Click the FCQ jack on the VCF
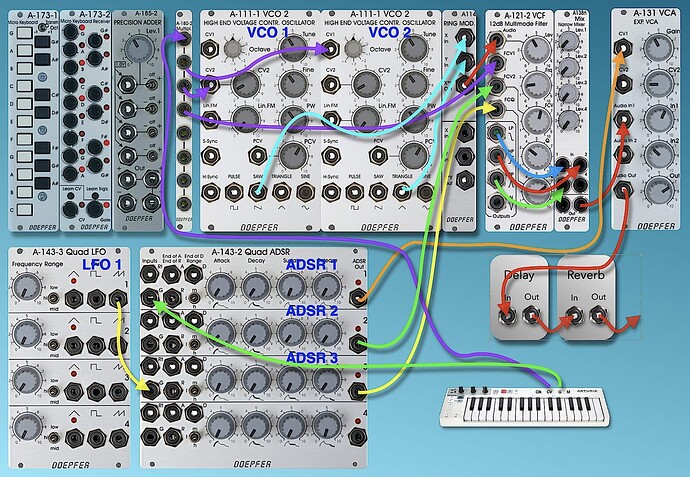The width and height of the screenshot is (690, 477). [x=496, y=109]
